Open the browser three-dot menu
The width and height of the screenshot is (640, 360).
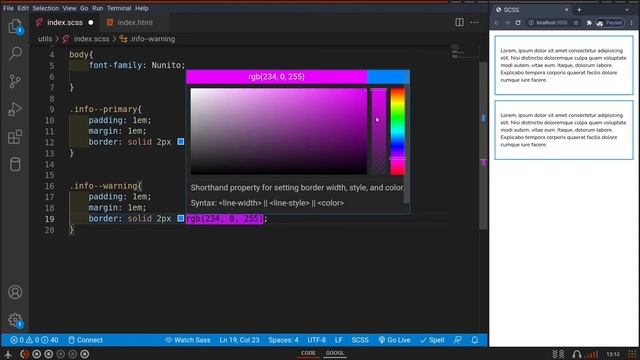pos(631,22)
